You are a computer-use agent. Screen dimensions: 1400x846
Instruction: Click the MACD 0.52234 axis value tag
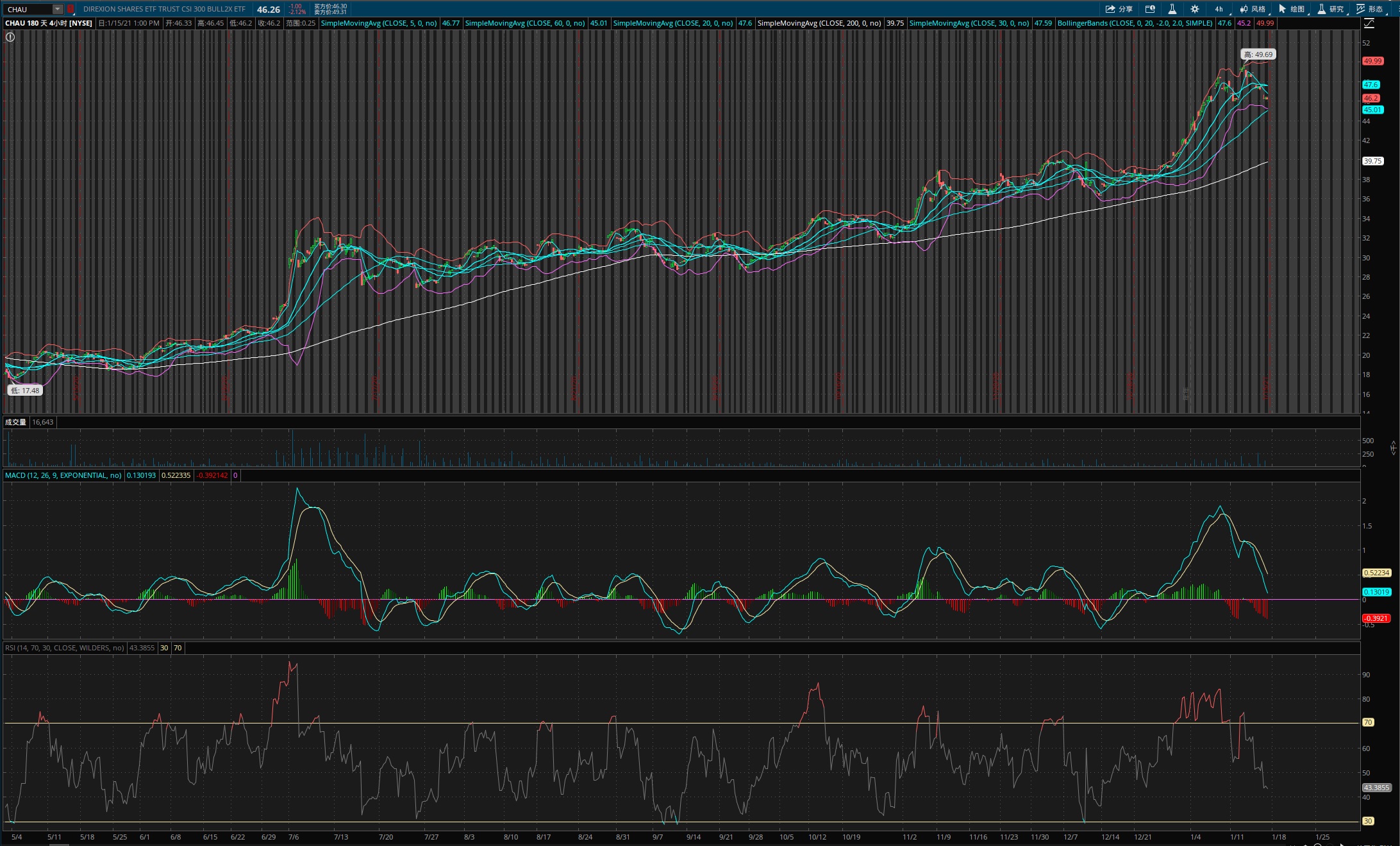[x=1376, y=573]
